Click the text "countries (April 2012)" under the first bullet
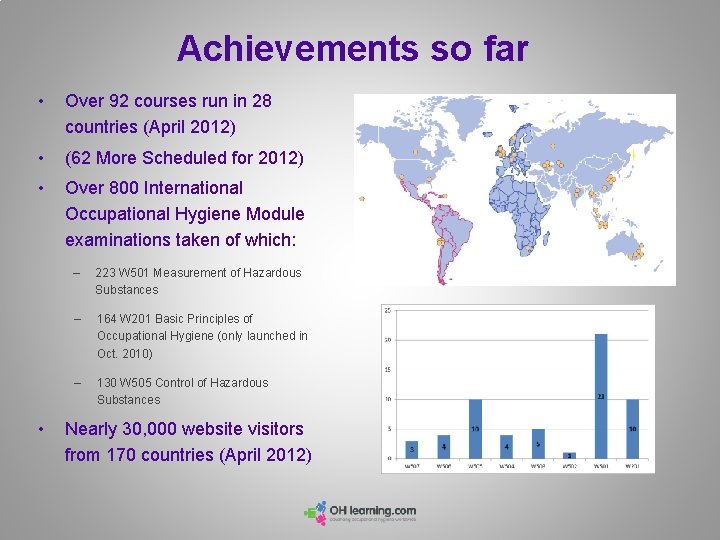 pyautogui.click(x=150, y=127)
